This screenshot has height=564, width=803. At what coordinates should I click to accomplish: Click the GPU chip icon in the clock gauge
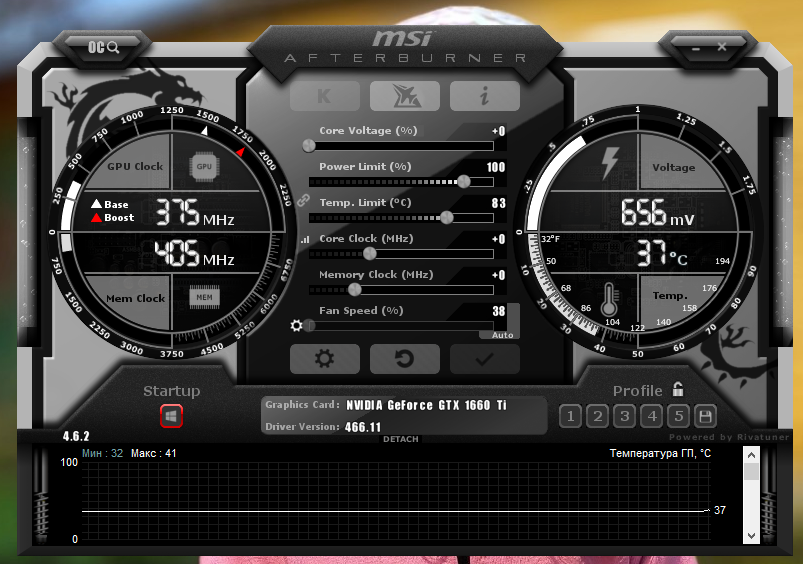pos(204,166)
